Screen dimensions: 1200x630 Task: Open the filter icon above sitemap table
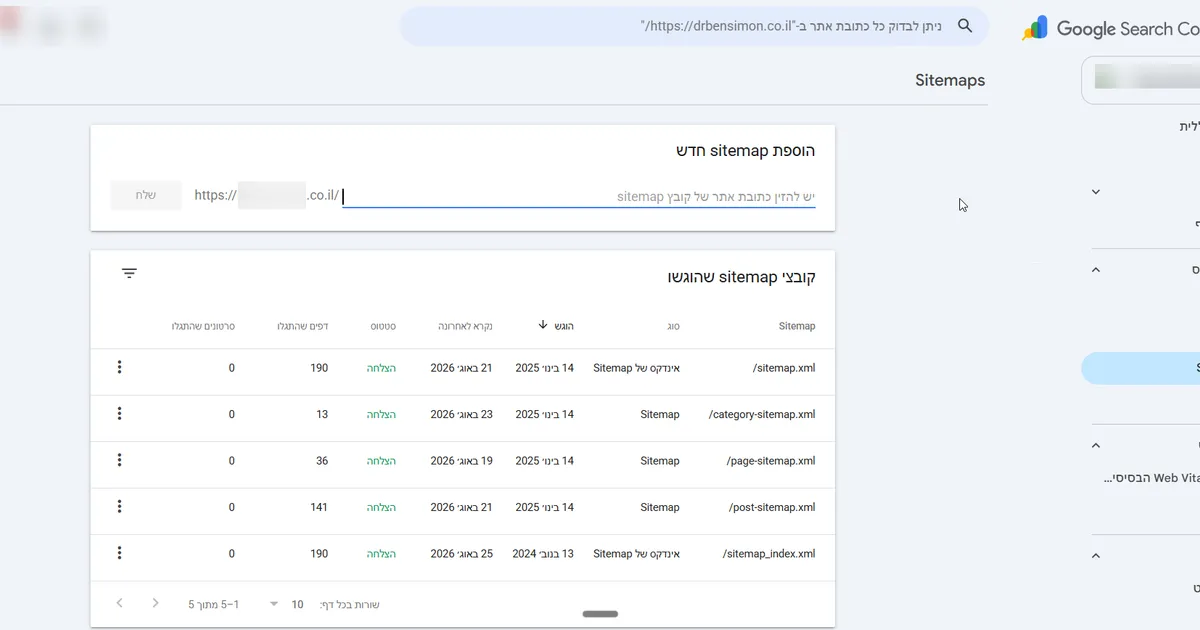(129, 273)
